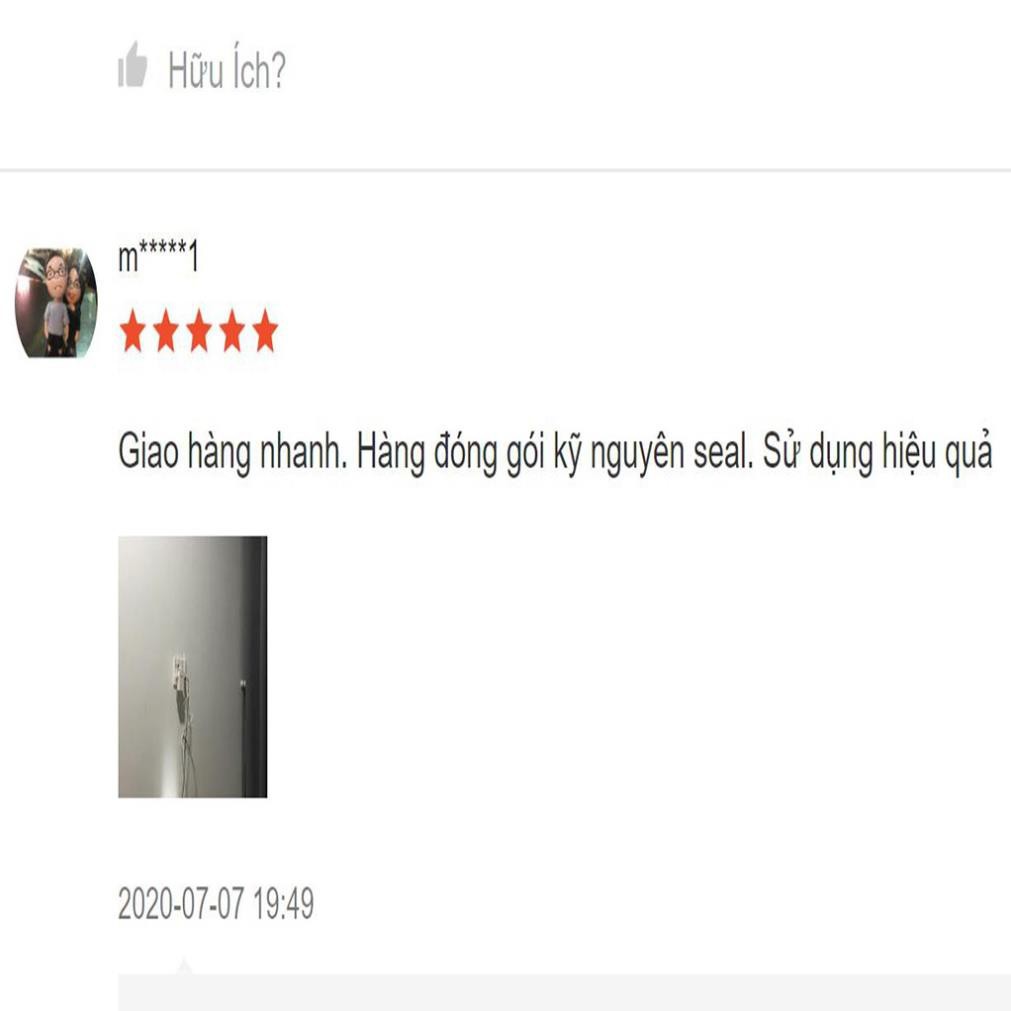Open reviewer m*****1's avatar picture

(56, 302)
